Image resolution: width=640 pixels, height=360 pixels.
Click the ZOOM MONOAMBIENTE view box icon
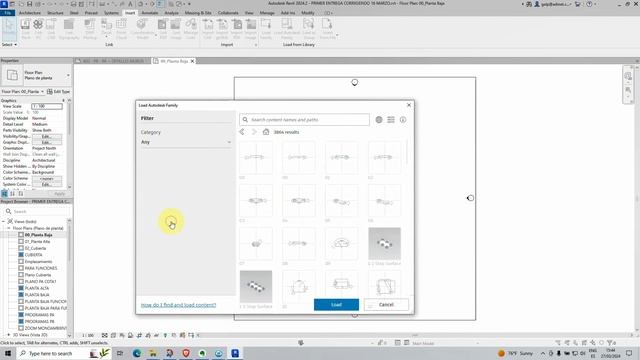point(21,328)
